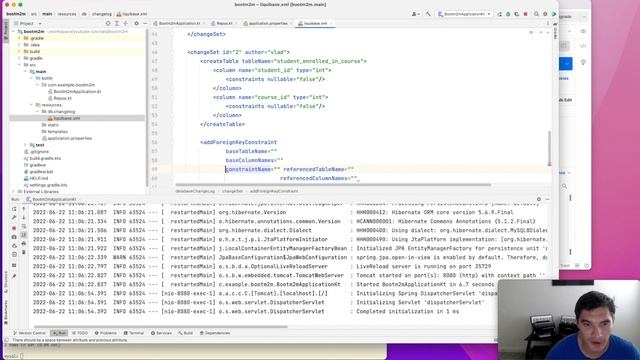Open Project panel options gear

[136, 24]
